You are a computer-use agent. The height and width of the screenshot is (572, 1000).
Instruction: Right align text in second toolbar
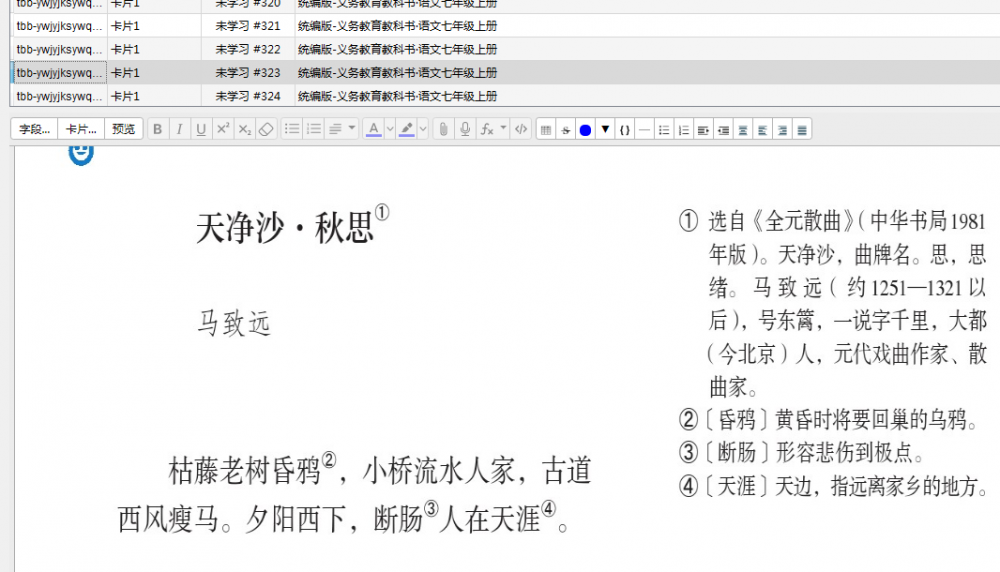point(783,130)
